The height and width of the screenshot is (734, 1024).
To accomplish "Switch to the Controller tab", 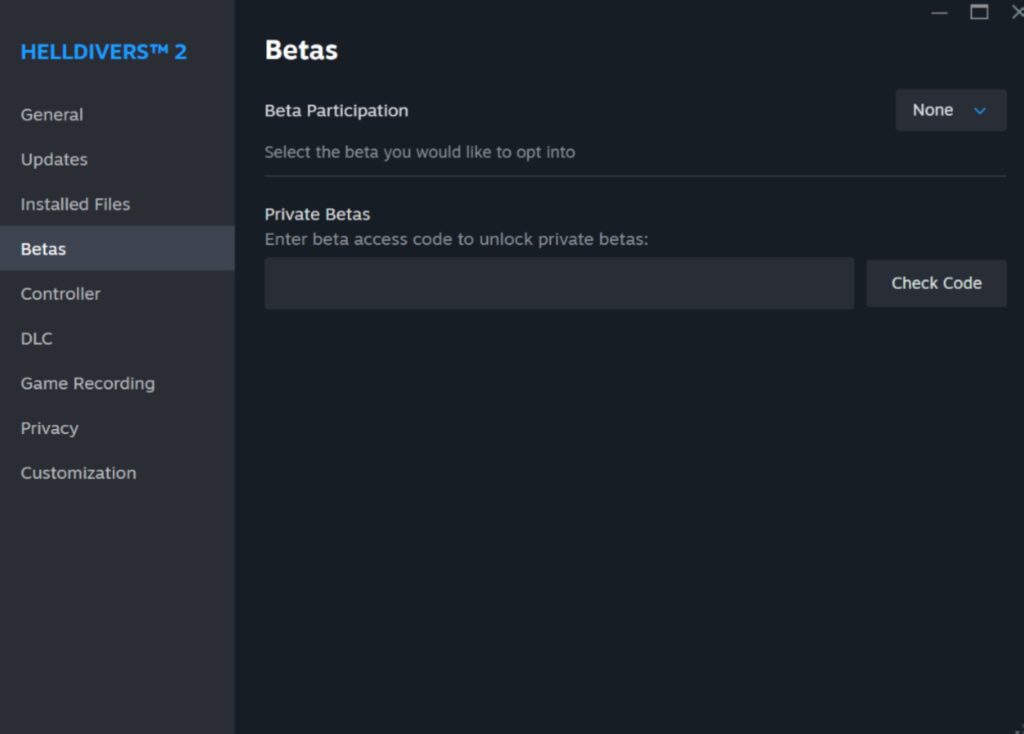I will [60, 293].
